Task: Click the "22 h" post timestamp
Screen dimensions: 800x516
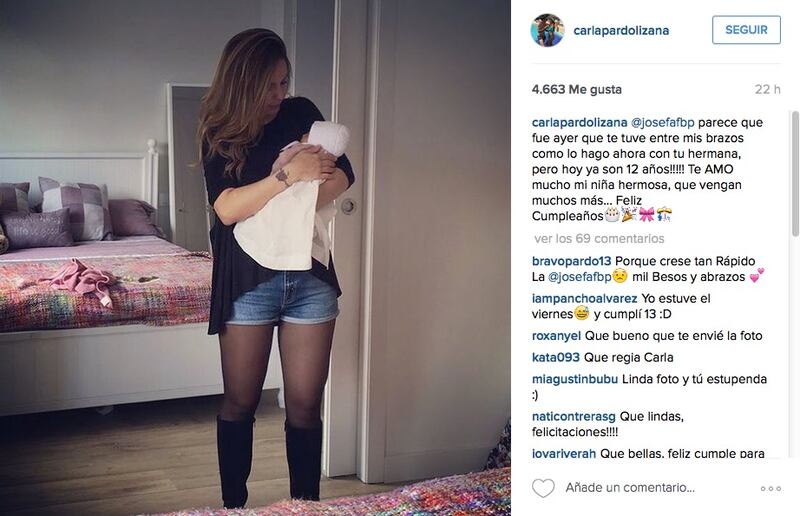Action: click(767, 89)
